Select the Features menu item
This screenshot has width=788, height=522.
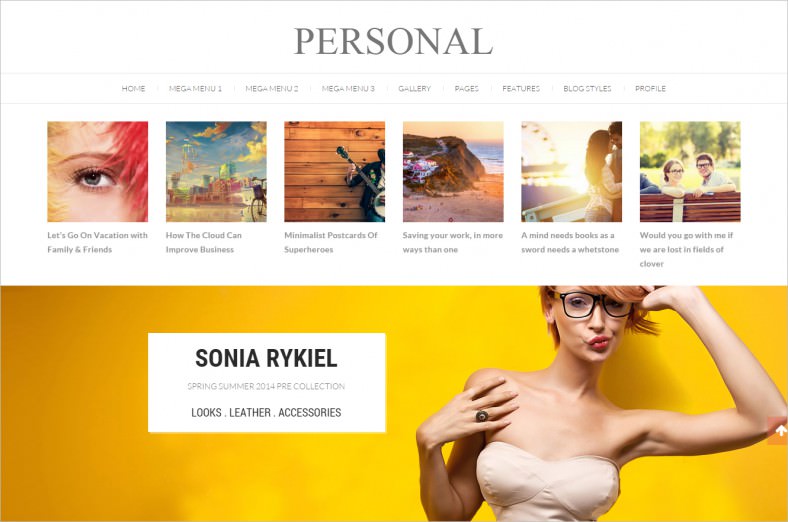521,88
